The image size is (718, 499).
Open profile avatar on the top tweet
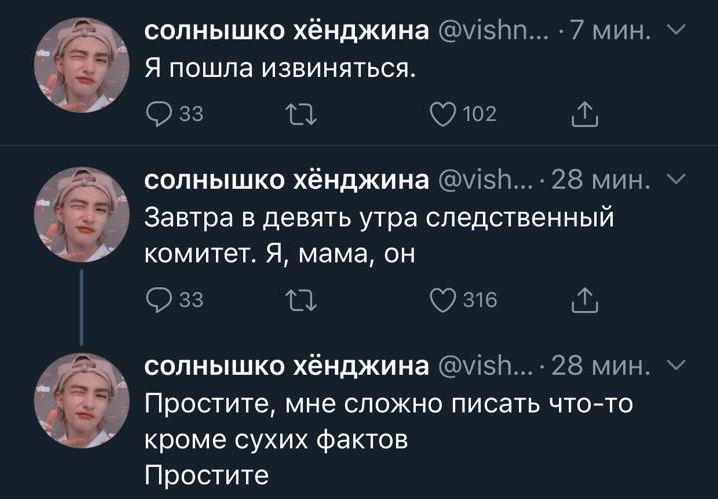click(83, 66)
